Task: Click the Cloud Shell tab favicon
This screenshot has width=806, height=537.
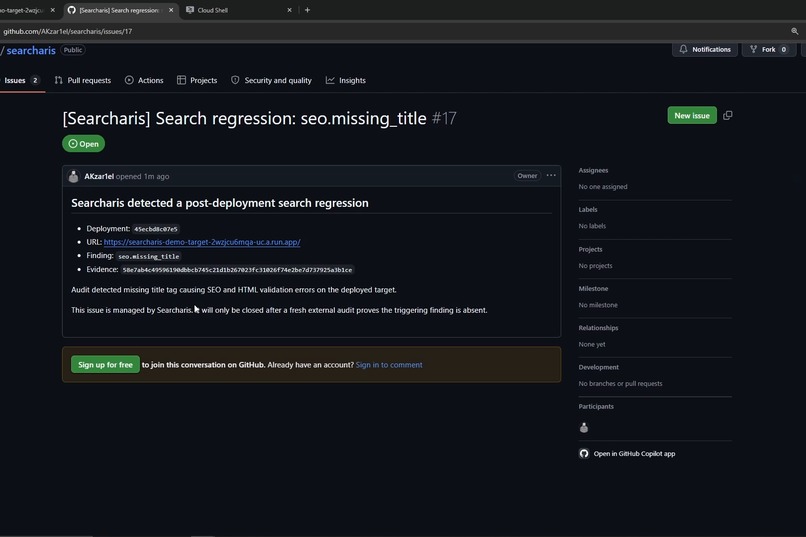Action: coord(190,10)
